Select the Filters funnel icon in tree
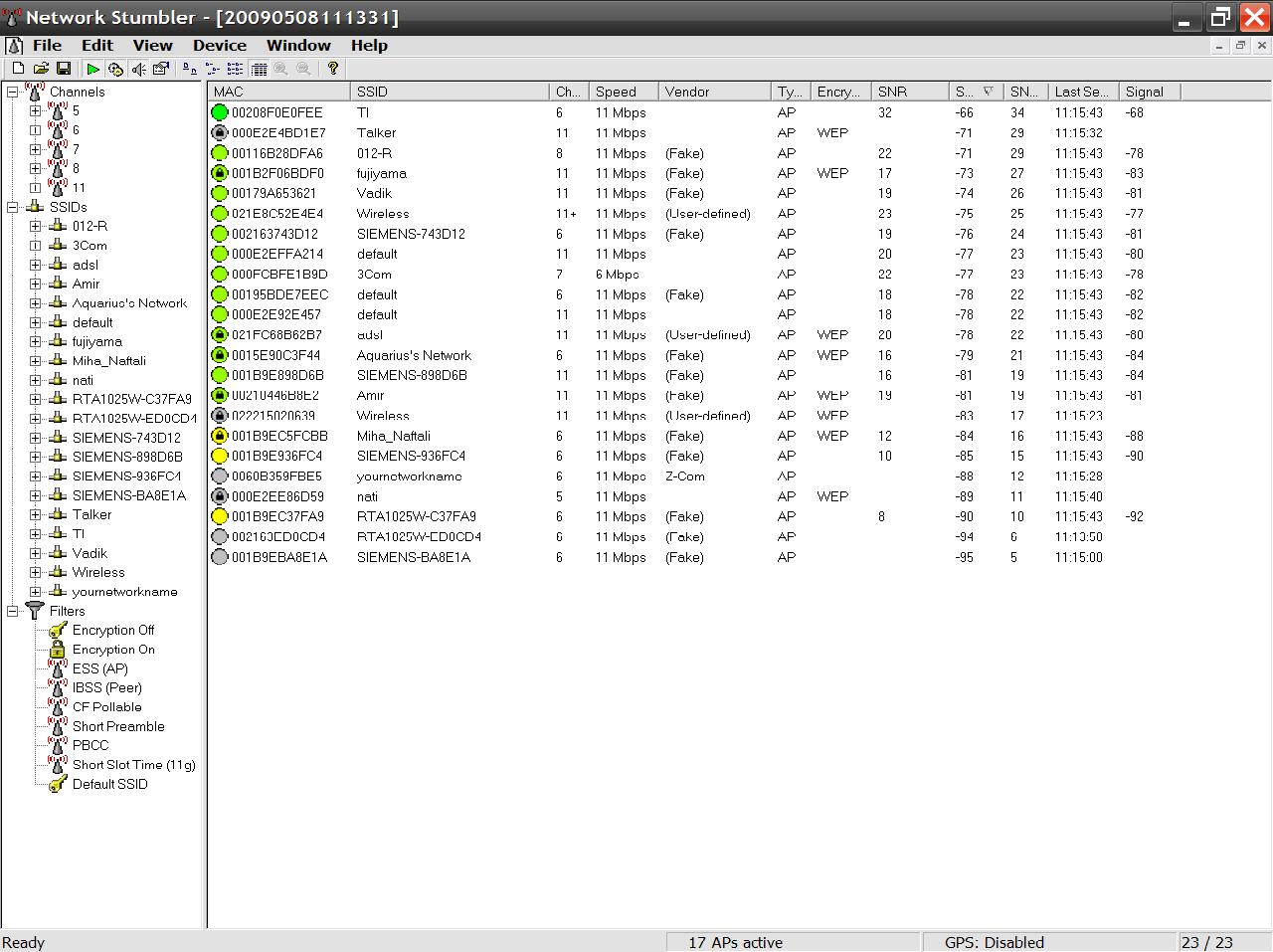The width and height of the screenshot is (1273, 952). (35, 611)
